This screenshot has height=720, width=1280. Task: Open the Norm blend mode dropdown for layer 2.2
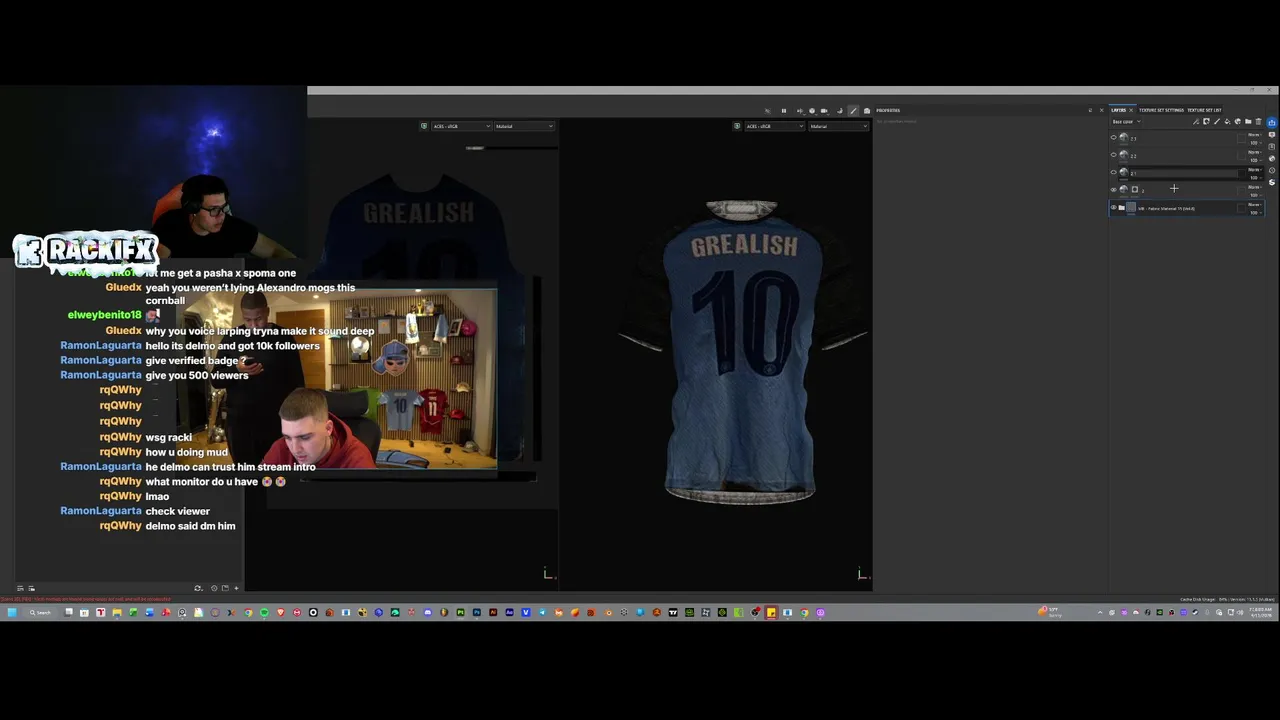[1254, 152]
